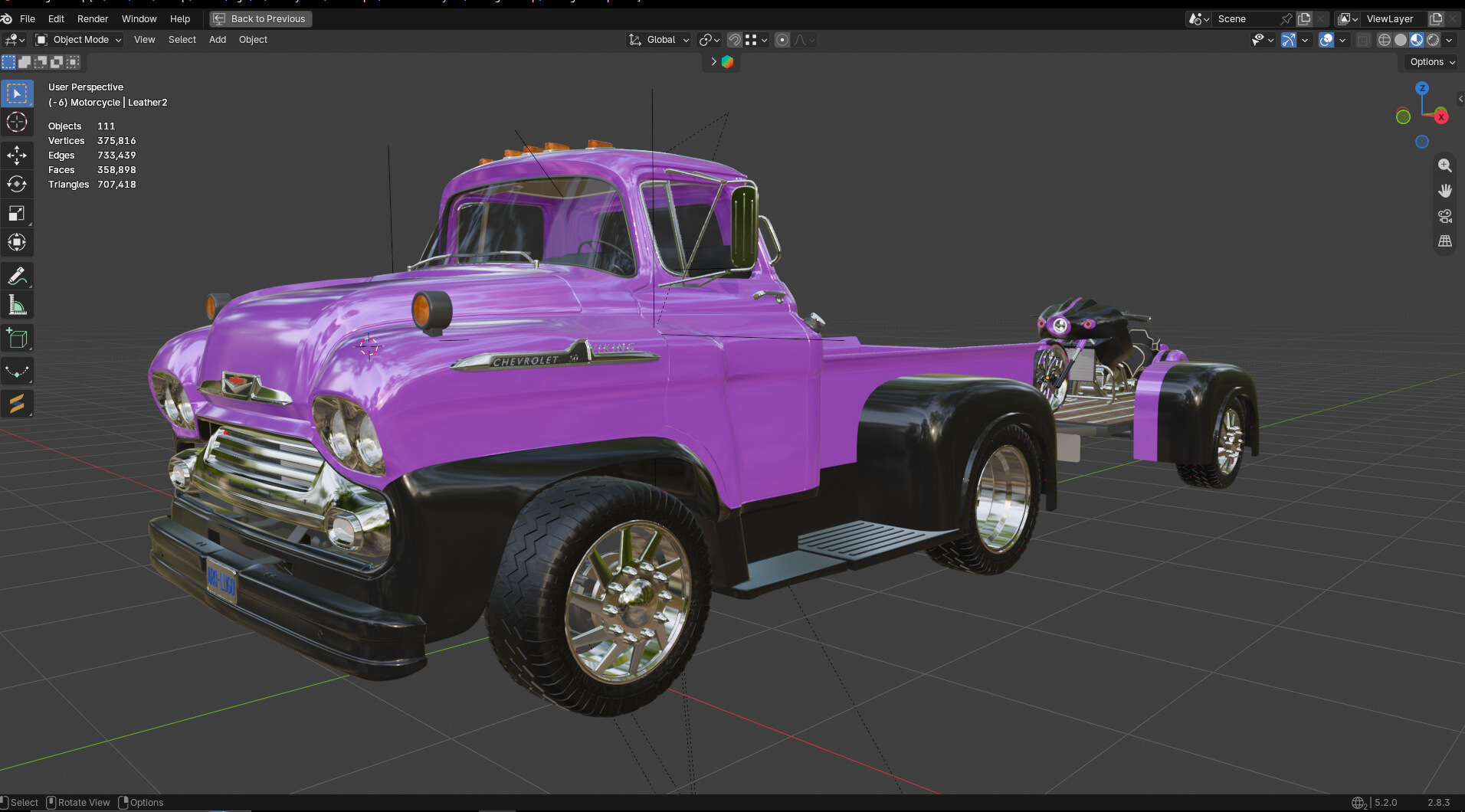The height and width of the screenshot is (812, 1465).
Task: Open the viewport View menu
Action: click(x=144, y=40)
